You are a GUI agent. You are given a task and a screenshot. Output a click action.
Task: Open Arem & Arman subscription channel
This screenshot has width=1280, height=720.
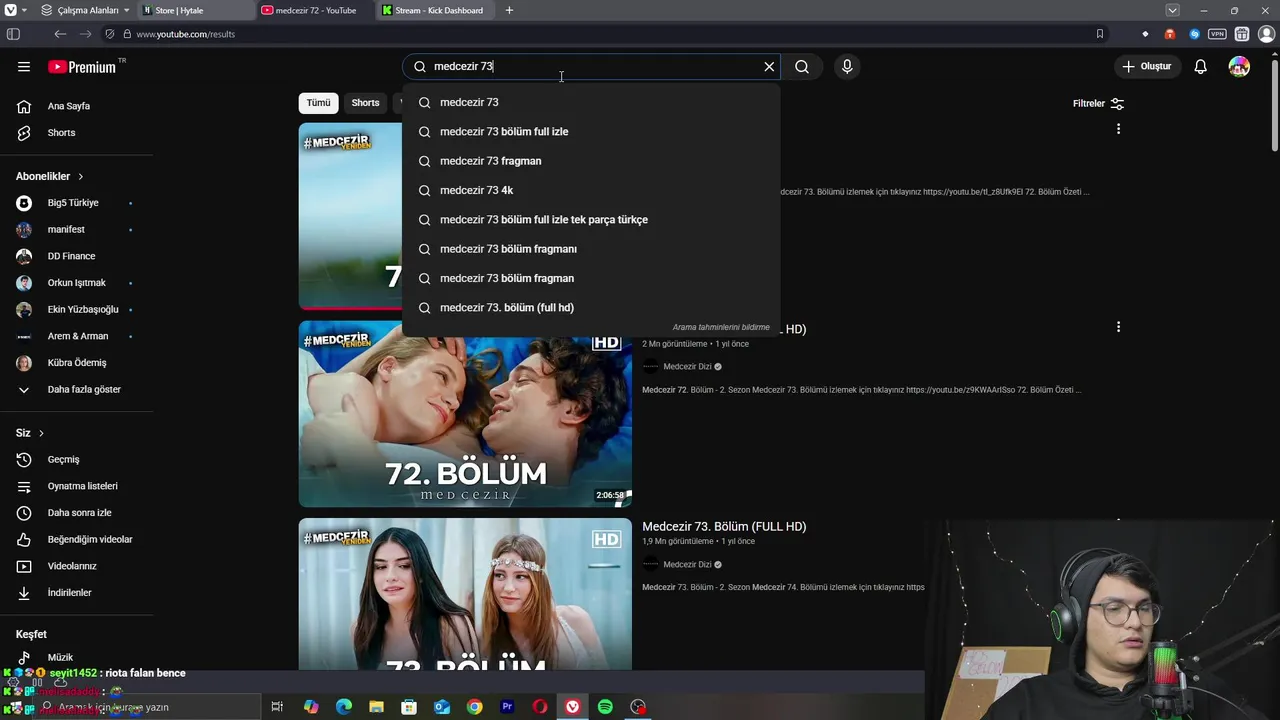pos(76,336)
